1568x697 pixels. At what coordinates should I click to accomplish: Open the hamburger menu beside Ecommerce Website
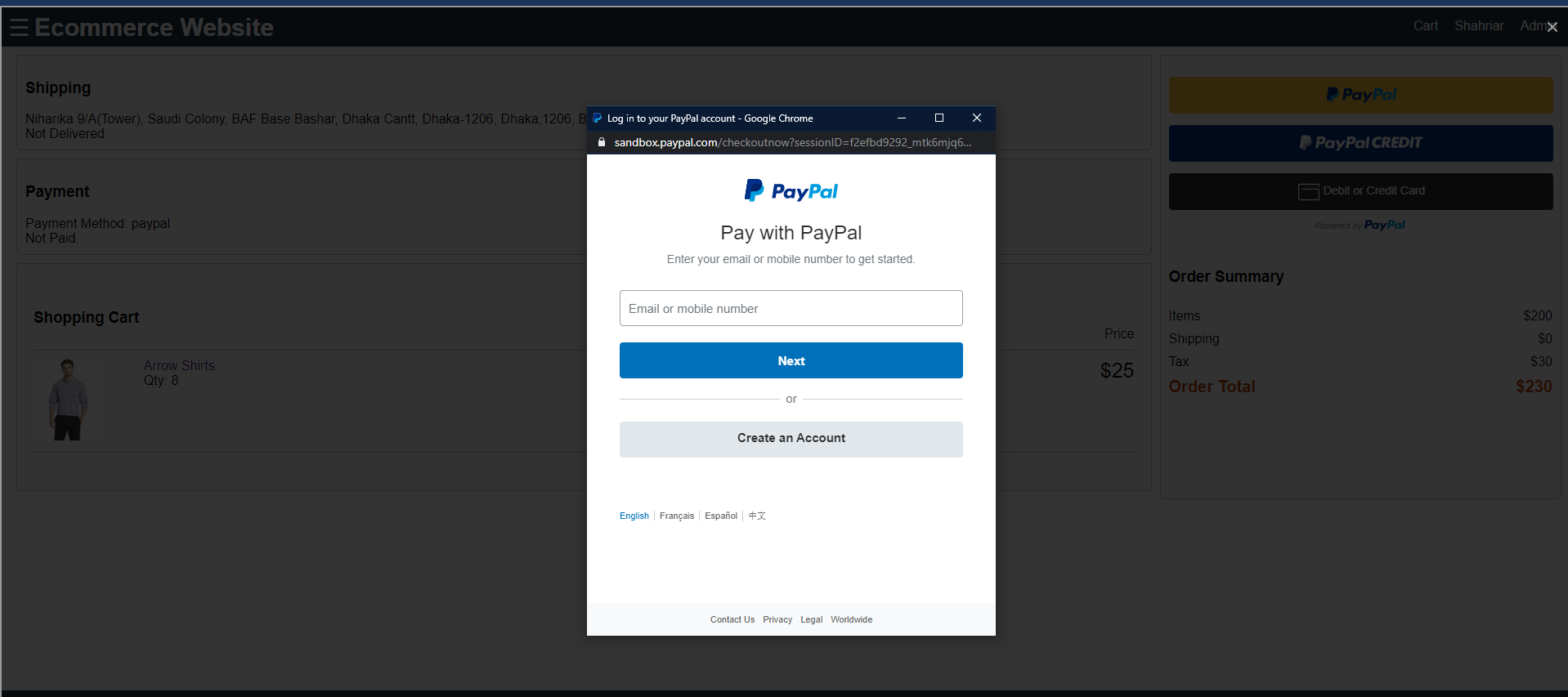(x=20, y=28)
